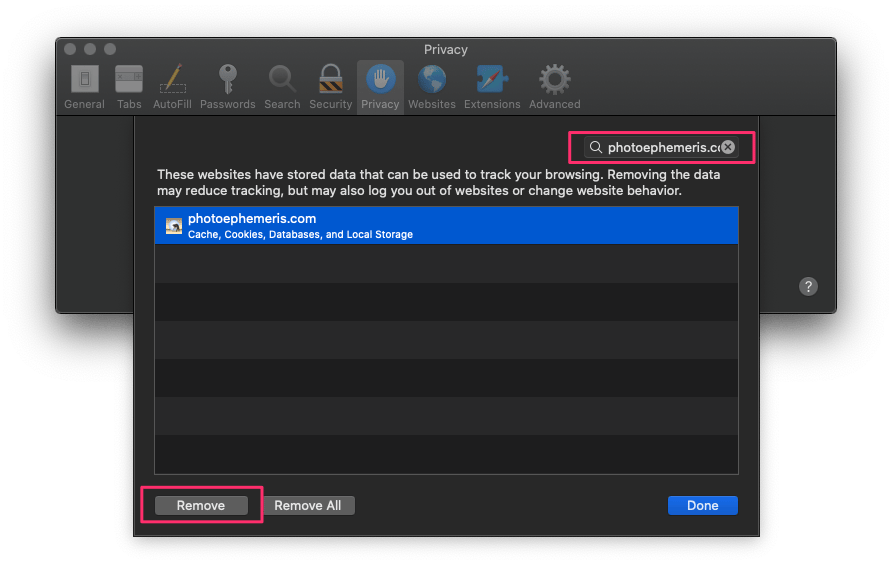Image resolution: width=892 pixels, height=563 pixels.
Task: Click the Remove All button
Action: 308,505
